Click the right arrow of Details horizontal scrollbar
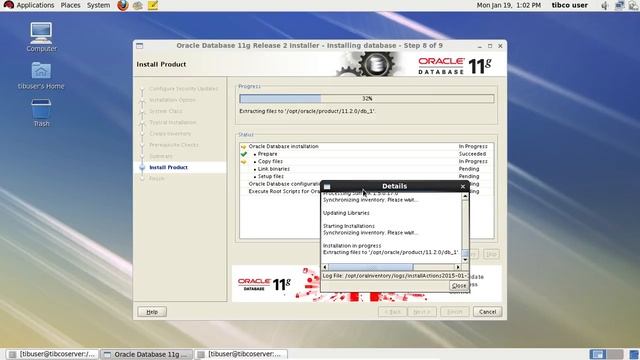The image size is (640, 360). coord(458,267)
